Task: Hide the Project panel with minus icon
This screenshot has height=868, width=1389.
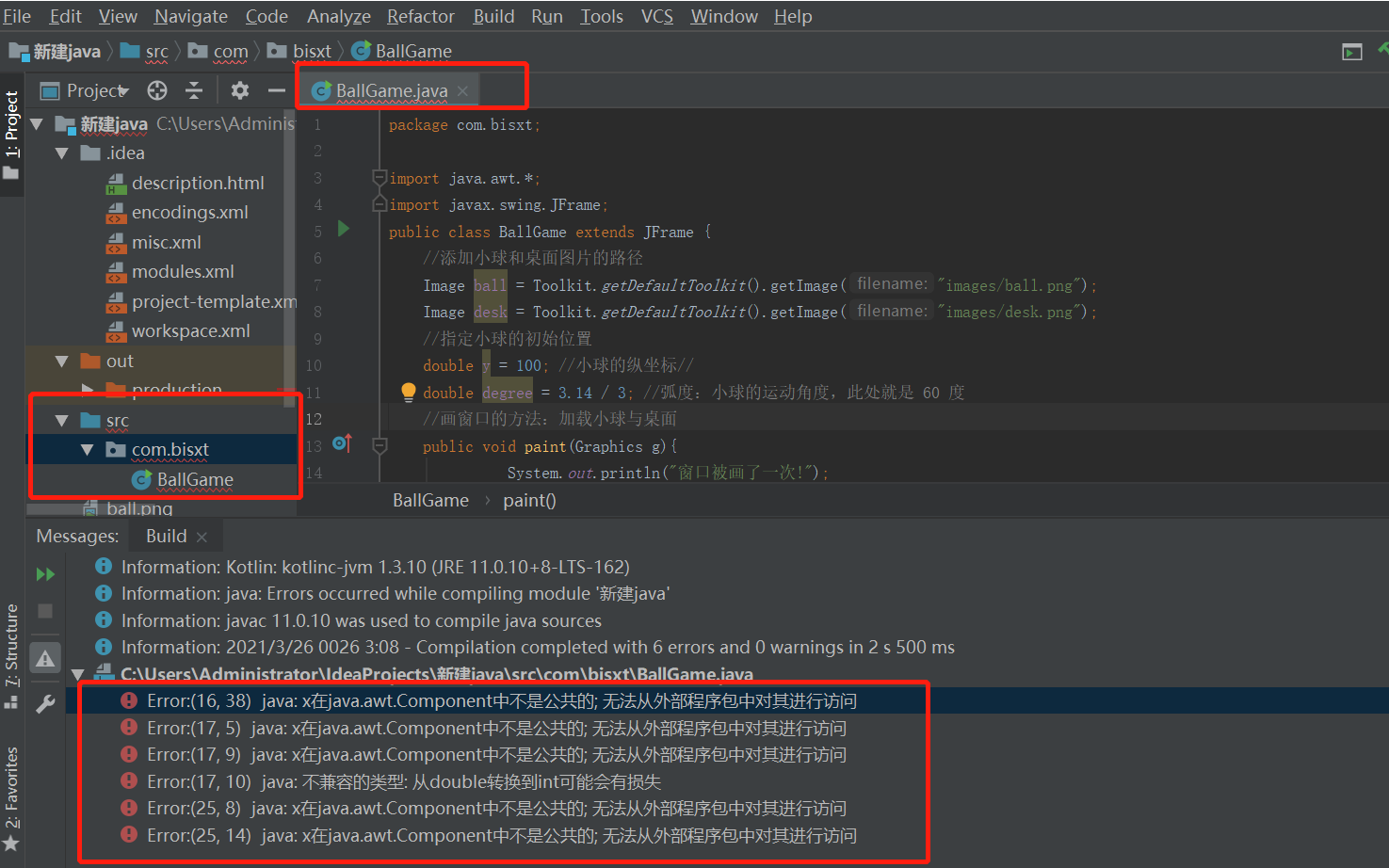Action: 276,90
